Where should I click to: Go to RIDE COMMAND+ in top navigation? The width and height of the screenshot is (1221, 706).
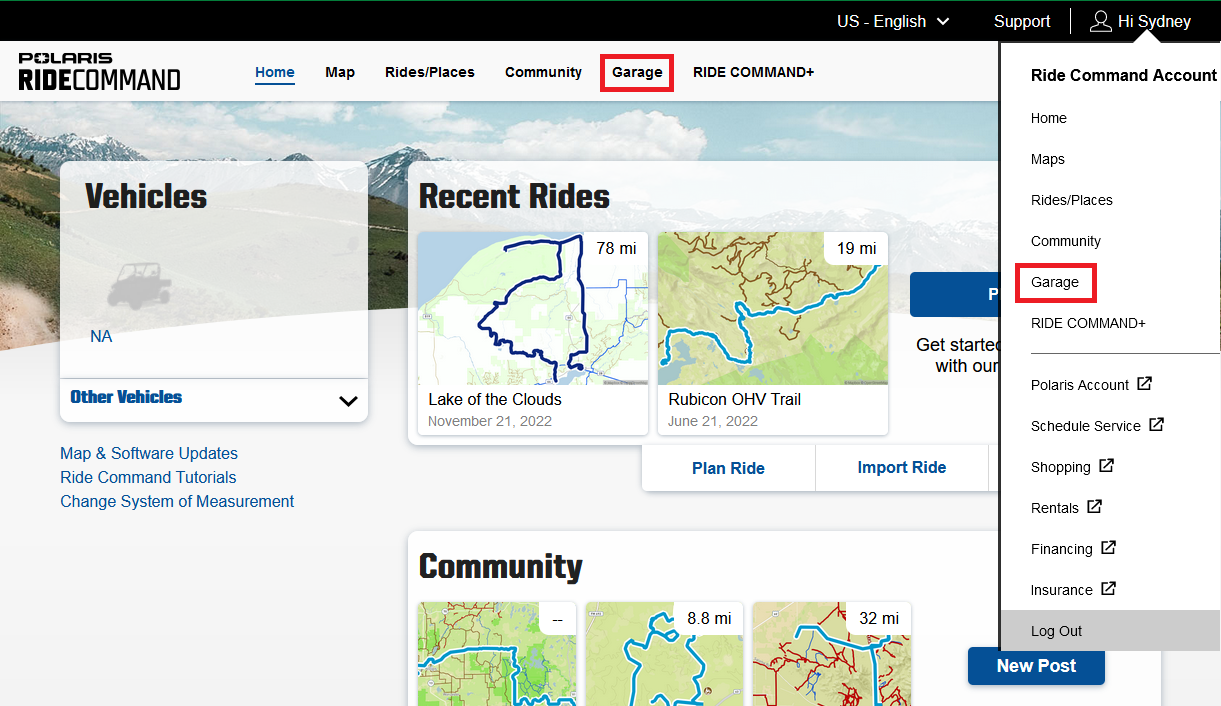tap(753, 72)
